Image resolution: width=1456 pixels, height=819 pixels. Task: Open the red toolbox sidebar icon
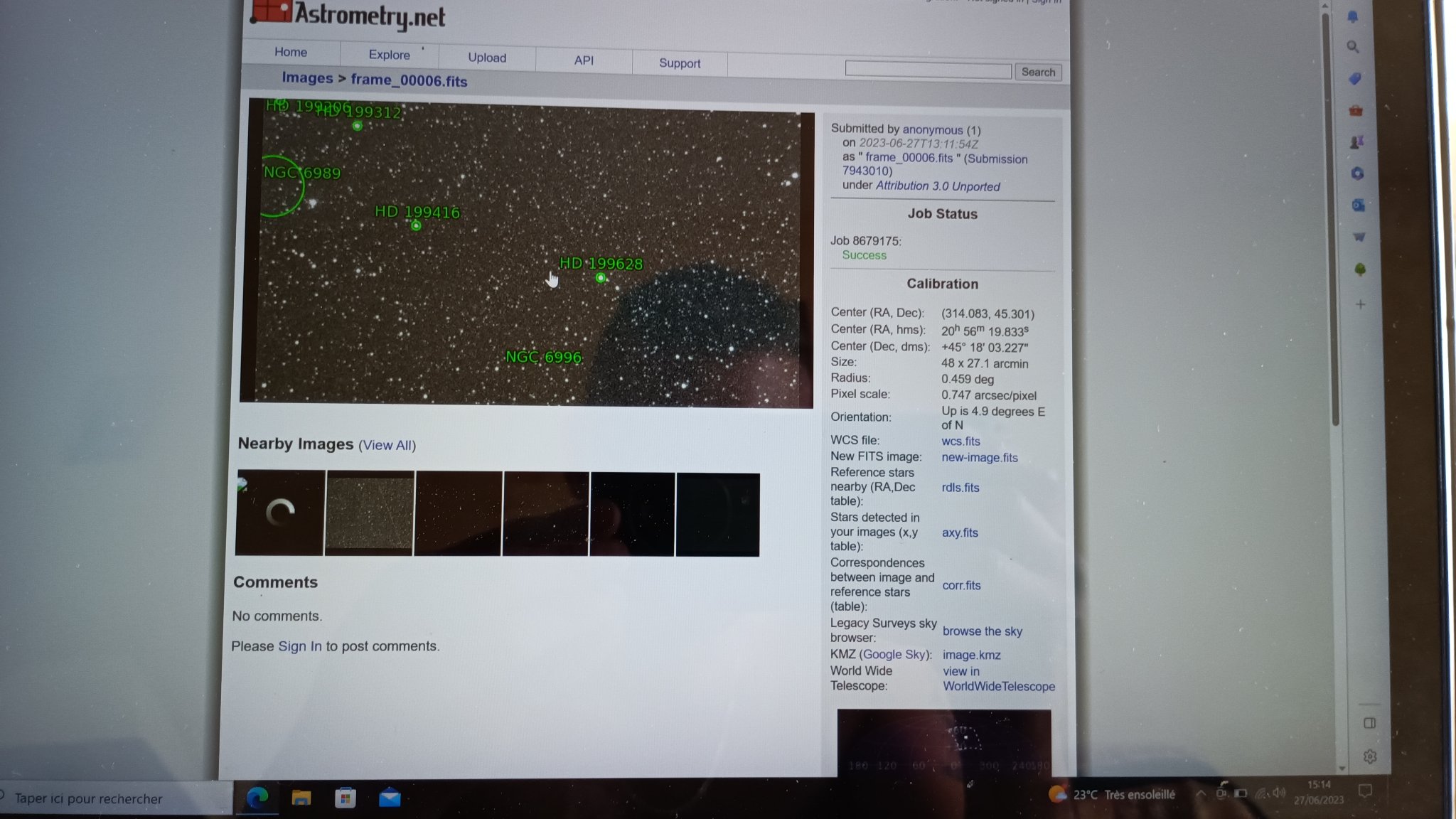tap(1356, 111)
